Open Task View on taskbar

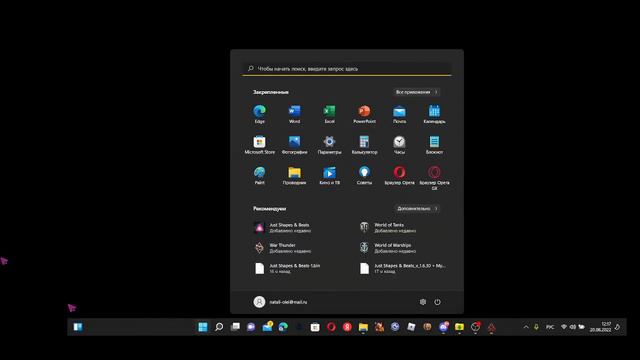tap(235, 327)
